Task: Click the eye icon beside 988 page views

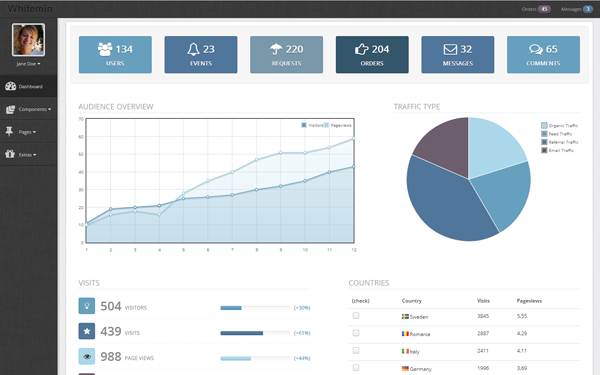Action: pos(87,356)
